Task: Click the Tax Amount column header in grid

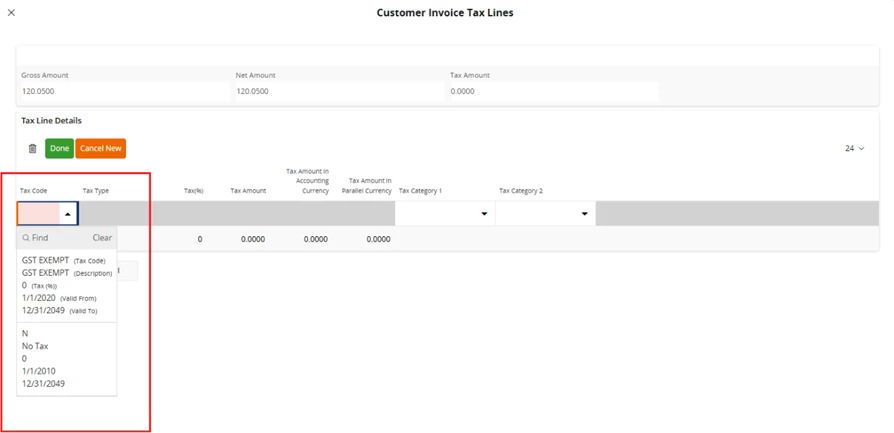Action: click(248, 191)
